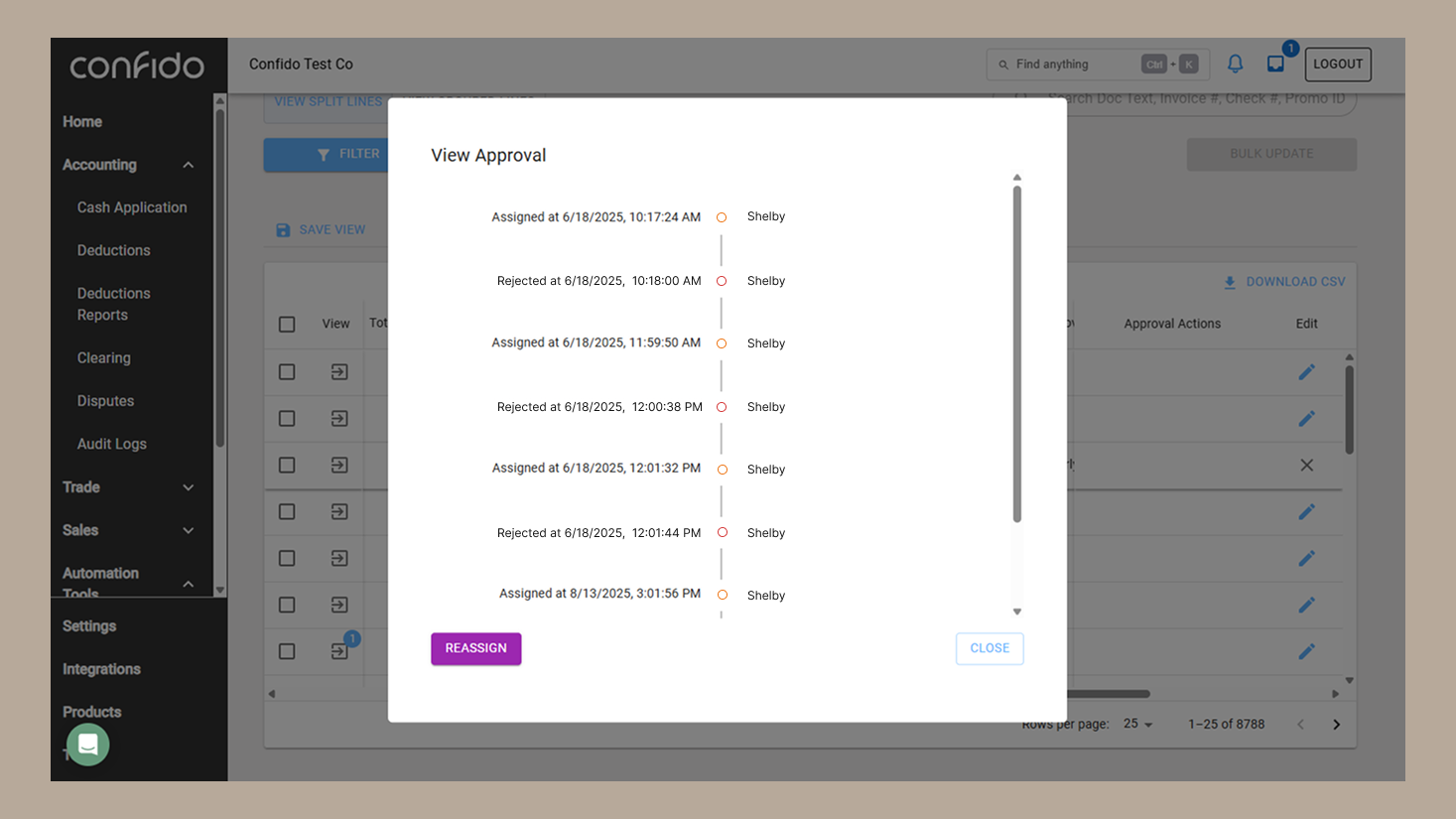Click the VIEW SPLIT LINES button
1456x819 pixels.
tap(328, 101)
